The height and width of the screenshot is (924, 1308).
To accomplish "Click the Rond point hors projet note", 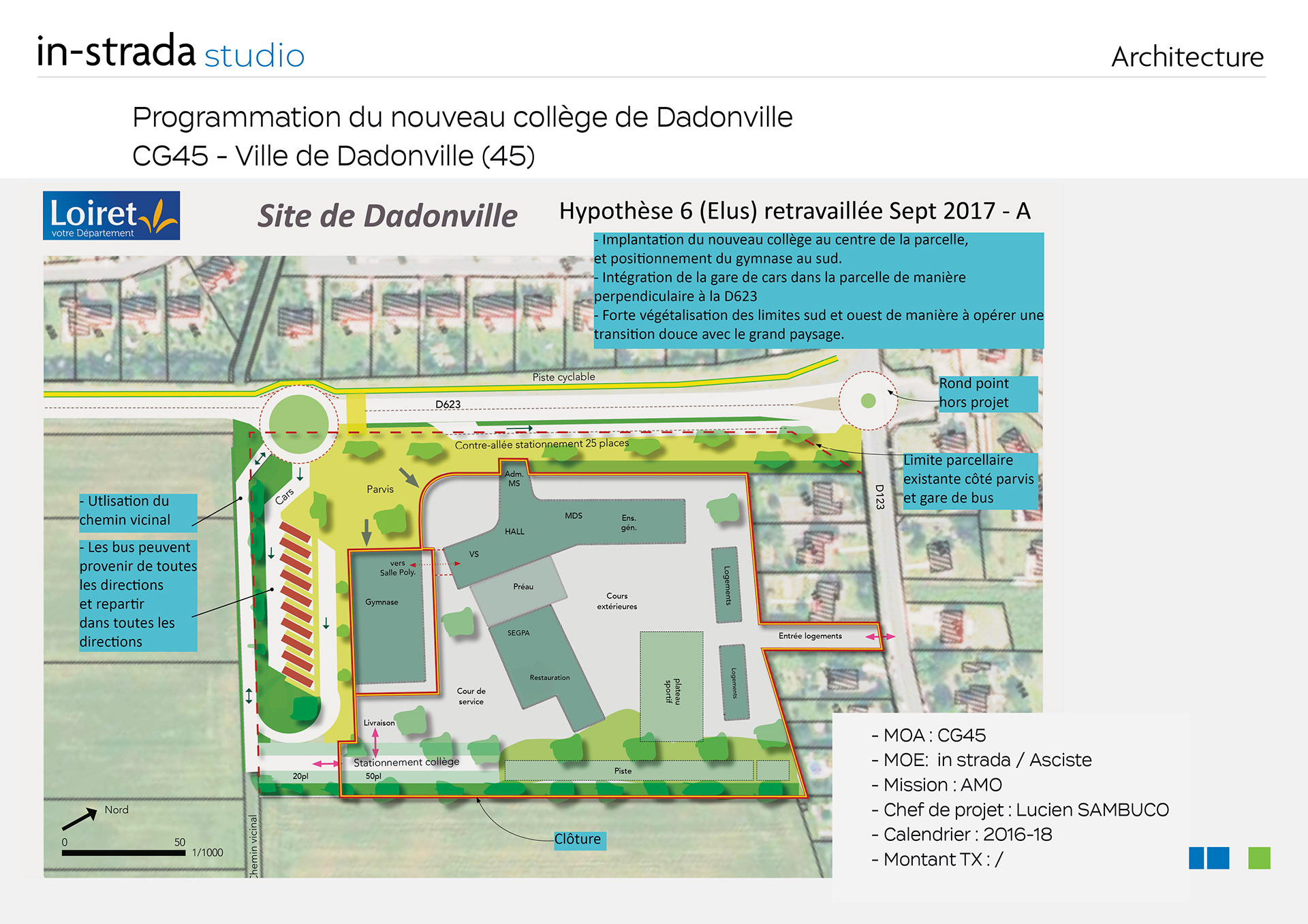I will tap(987, 394).
